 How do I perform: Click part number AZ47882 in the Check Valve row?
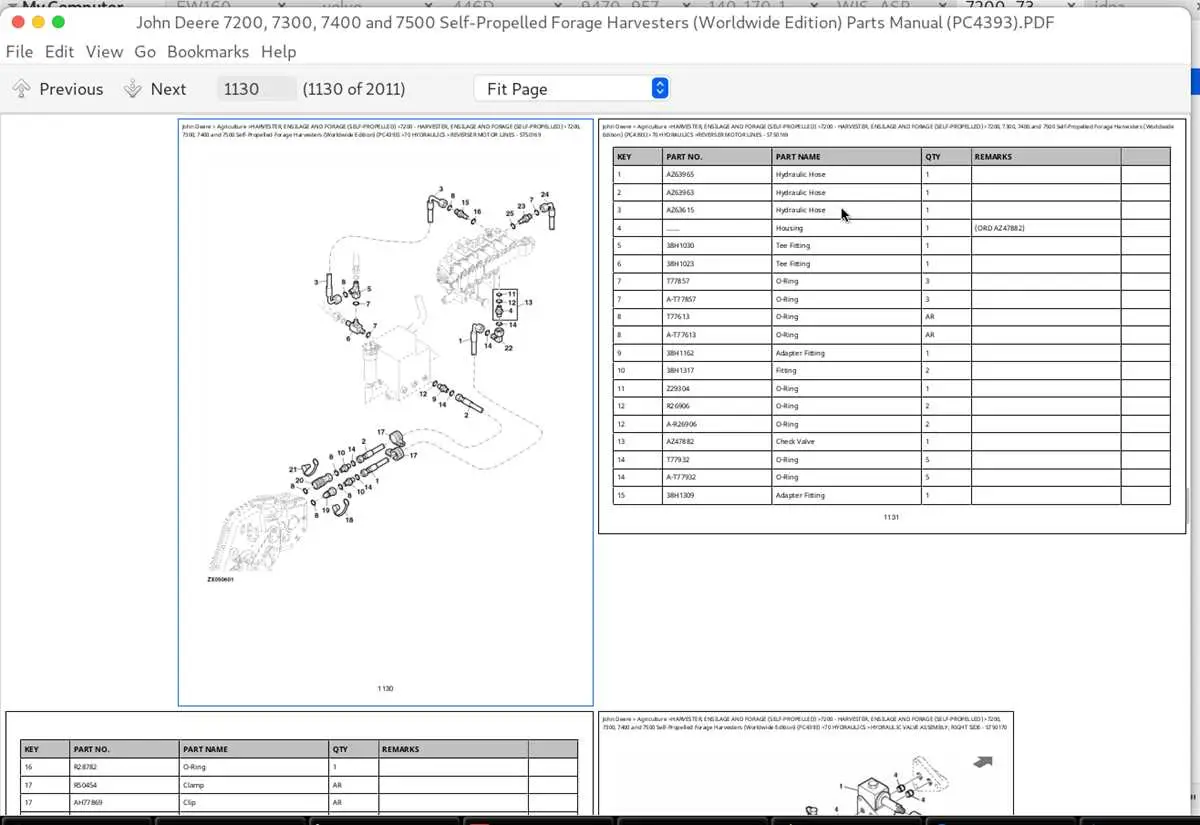[x=680, y=441]
